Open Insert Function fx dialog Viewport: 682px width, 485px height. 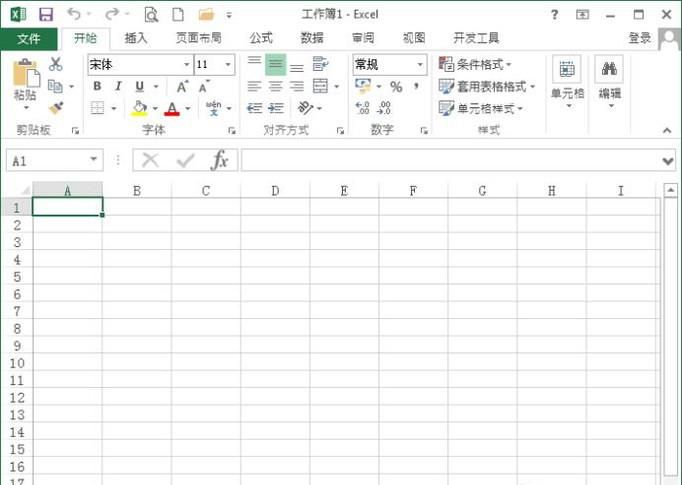[220, 160]
